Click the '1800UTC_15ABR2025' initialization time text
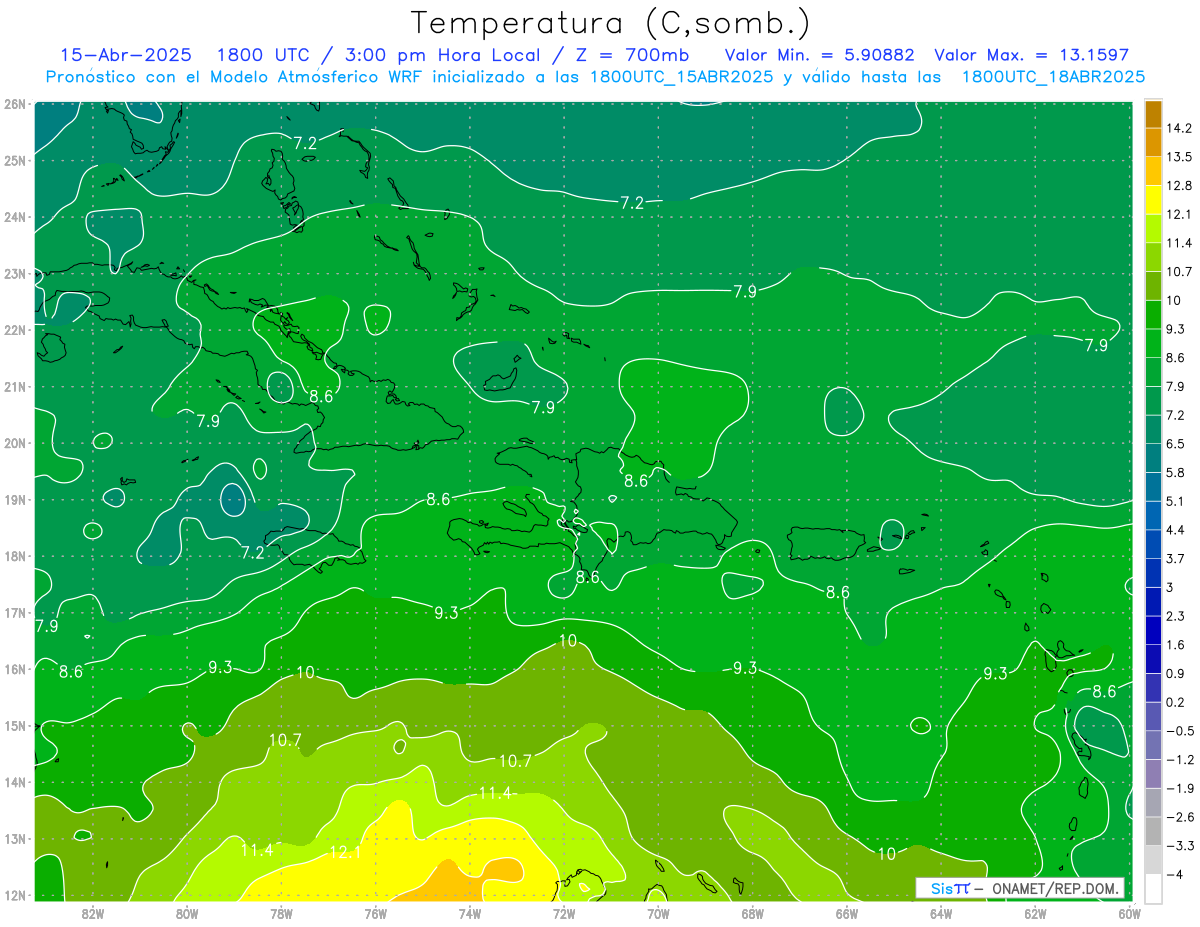Viewport: 1200px width, 927px height. [x=681, y=77]
